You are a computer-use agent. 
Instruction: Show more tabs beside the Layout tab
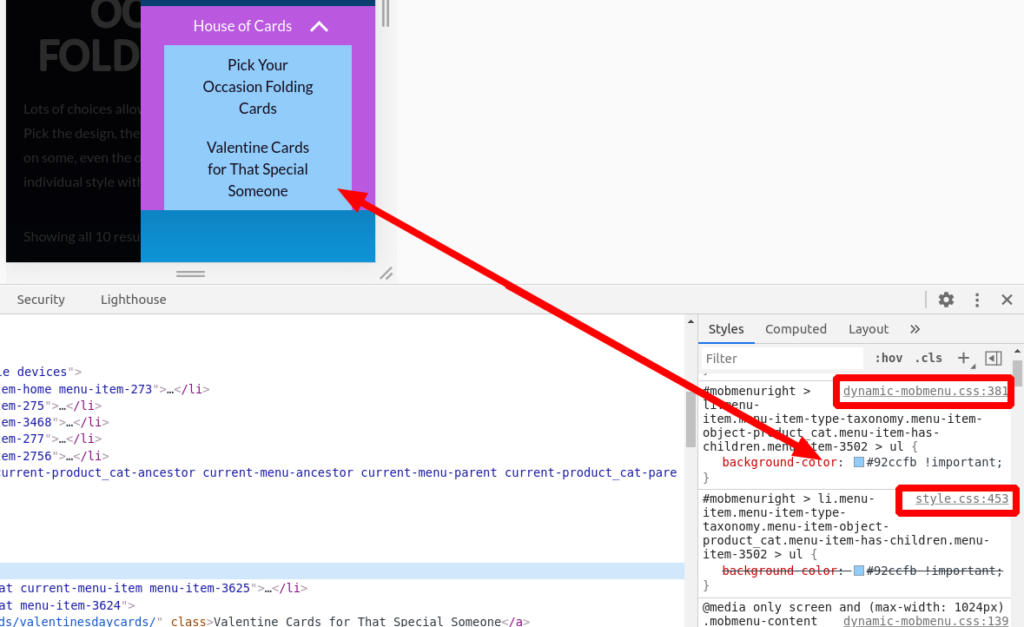(x=915, y=329)
